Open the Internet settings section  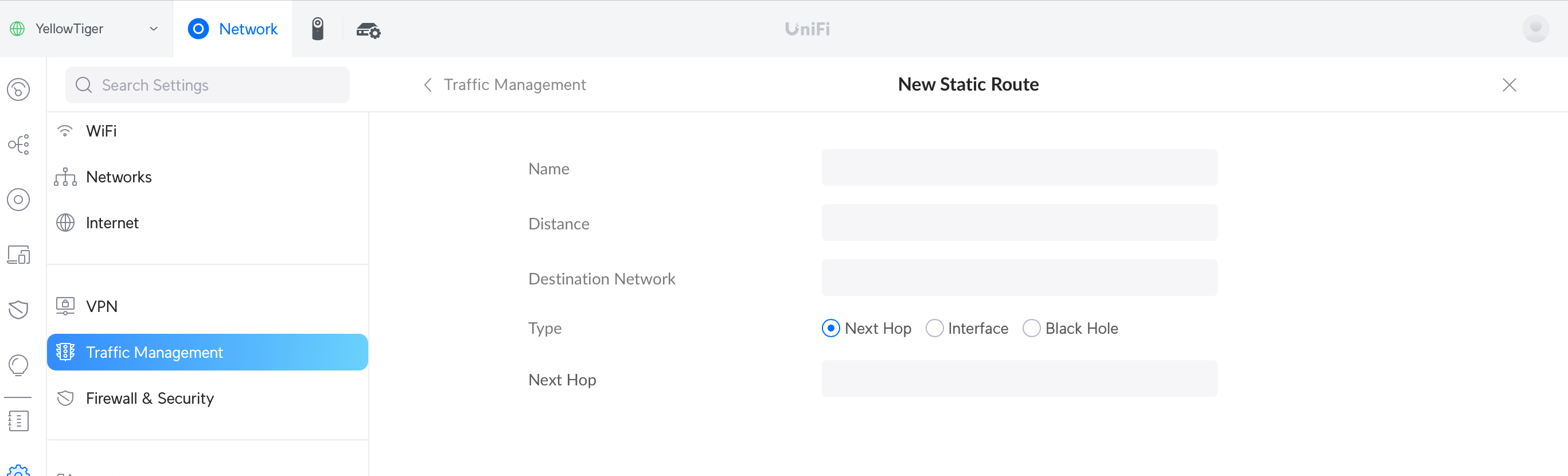pyautogui.click(x=208, y=223)
